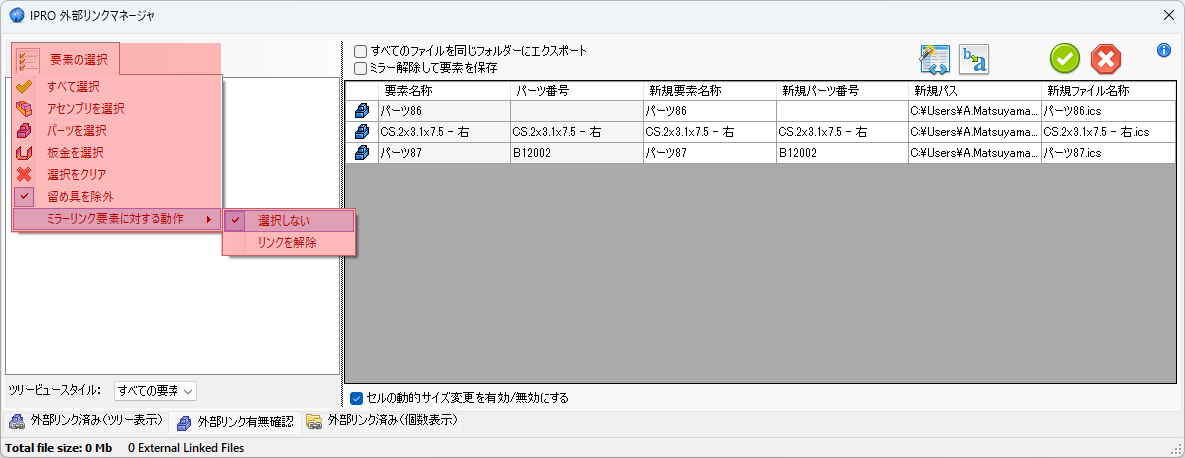Click the part icon beside パーツを選択

(x=23, y=131)
